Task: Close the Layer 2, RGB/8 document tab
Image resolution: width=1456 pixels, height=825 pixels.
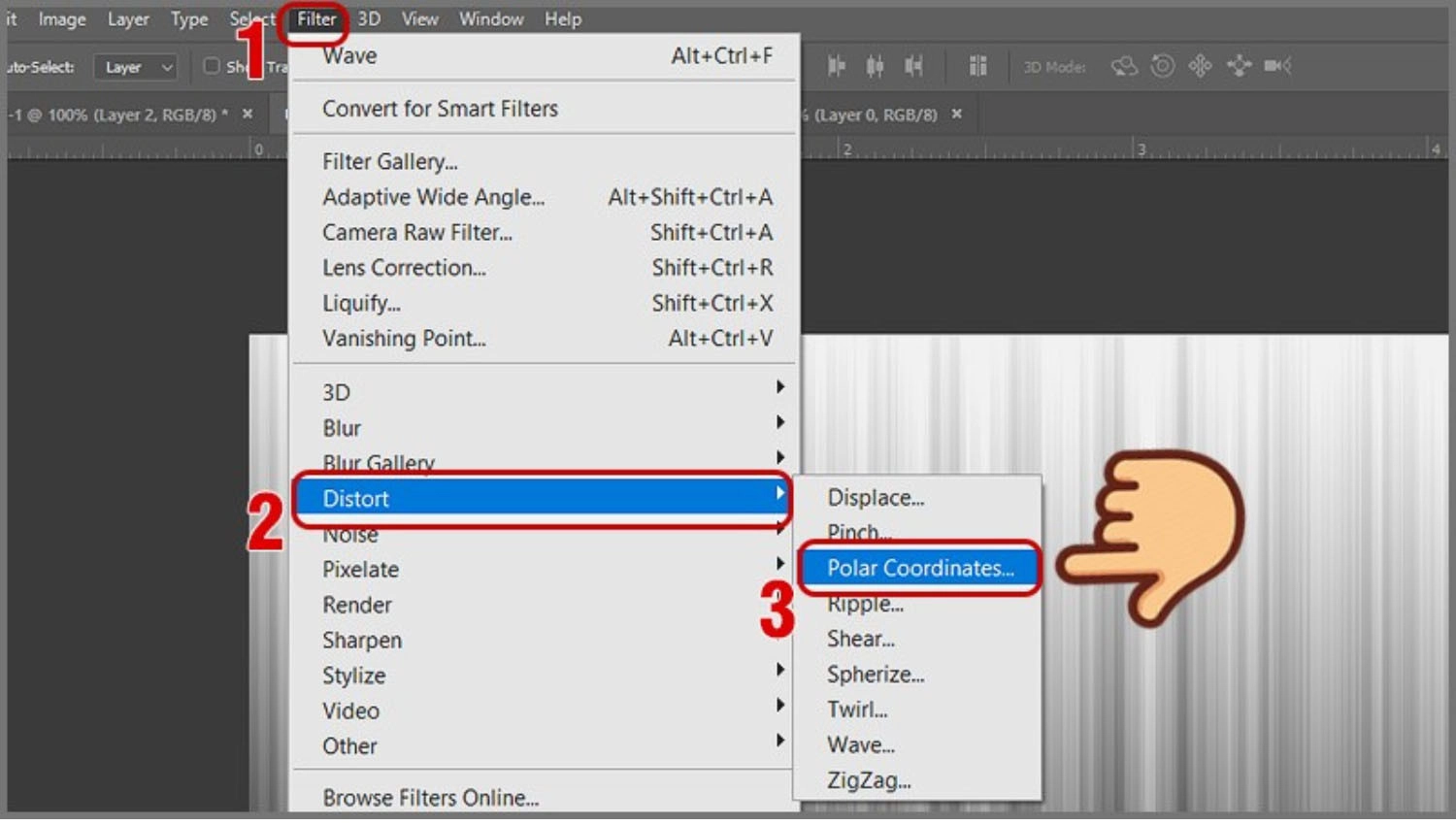Action: 248,115
